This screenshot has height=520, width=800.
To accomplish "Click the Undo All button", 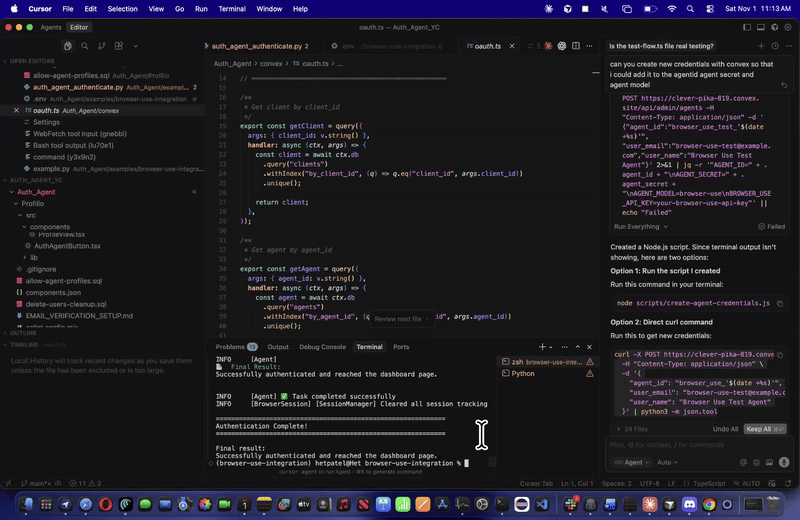I will point(725,429).
